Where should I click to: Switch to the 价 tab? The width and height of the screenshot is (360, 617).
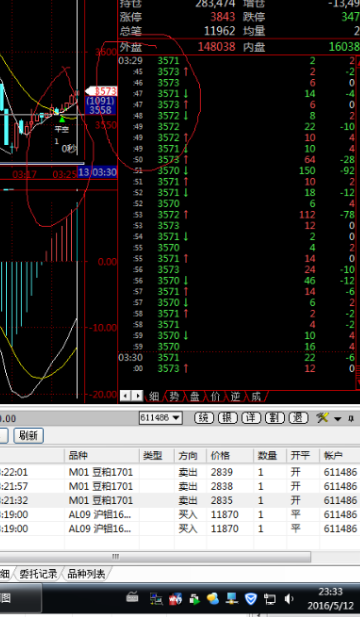pos(215,396)
